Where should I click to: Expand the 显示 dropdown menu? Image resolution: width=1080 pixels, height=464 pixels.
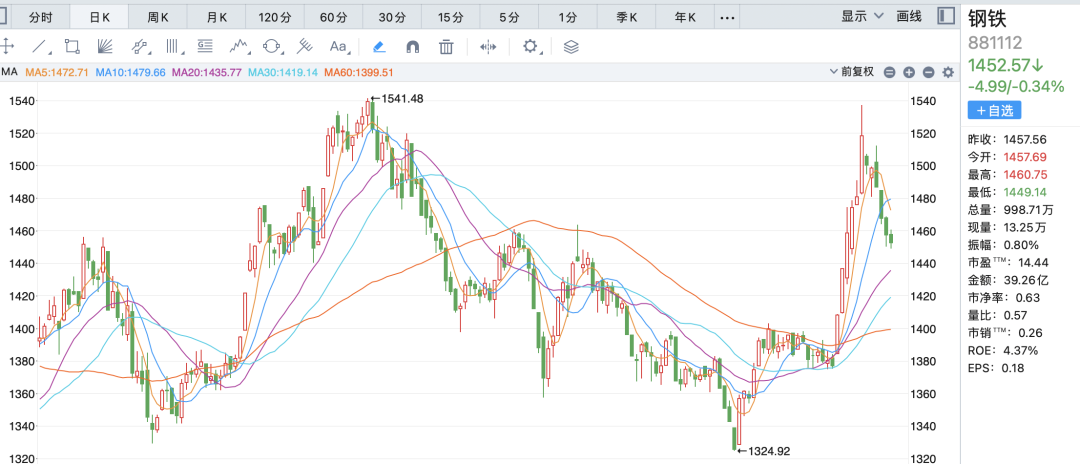862,17
